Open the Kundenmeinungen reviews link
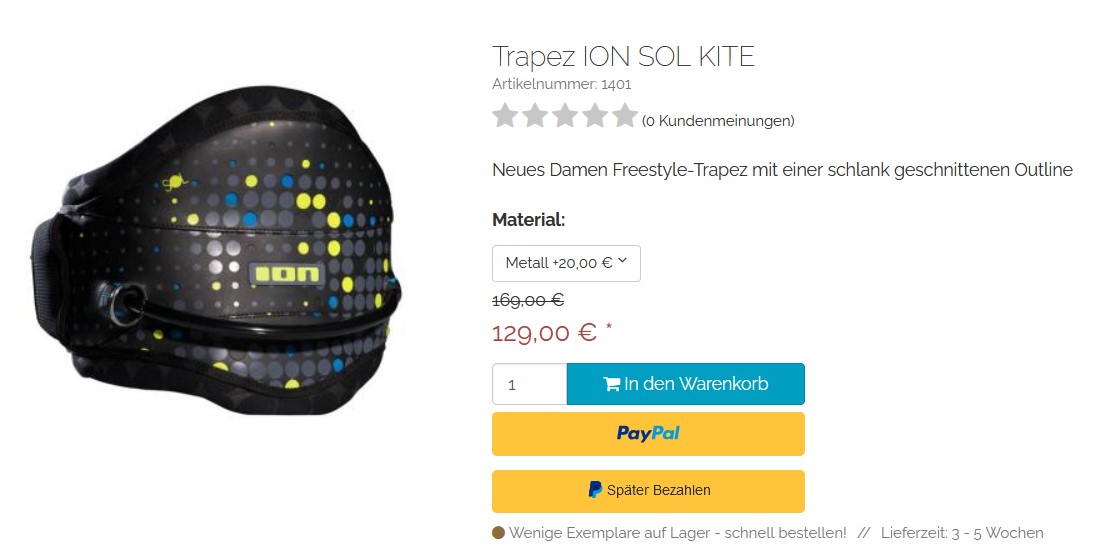The height and width of the screenshot is (557, 1096). (x=718, y=121)
